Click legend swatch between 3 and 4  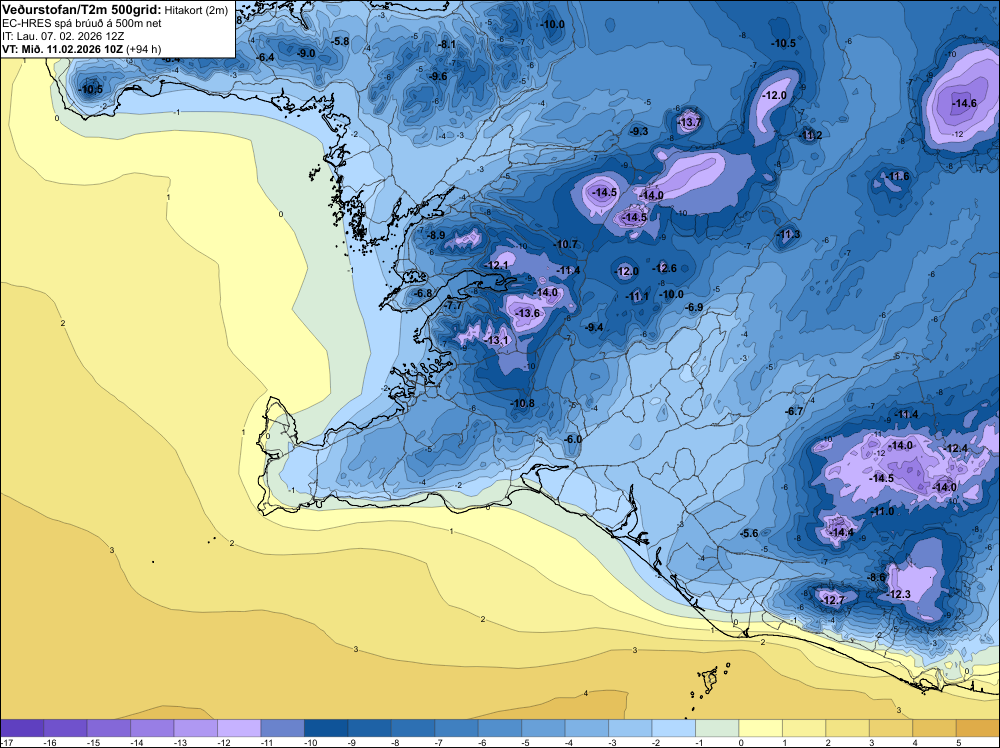tap(890, 728)
